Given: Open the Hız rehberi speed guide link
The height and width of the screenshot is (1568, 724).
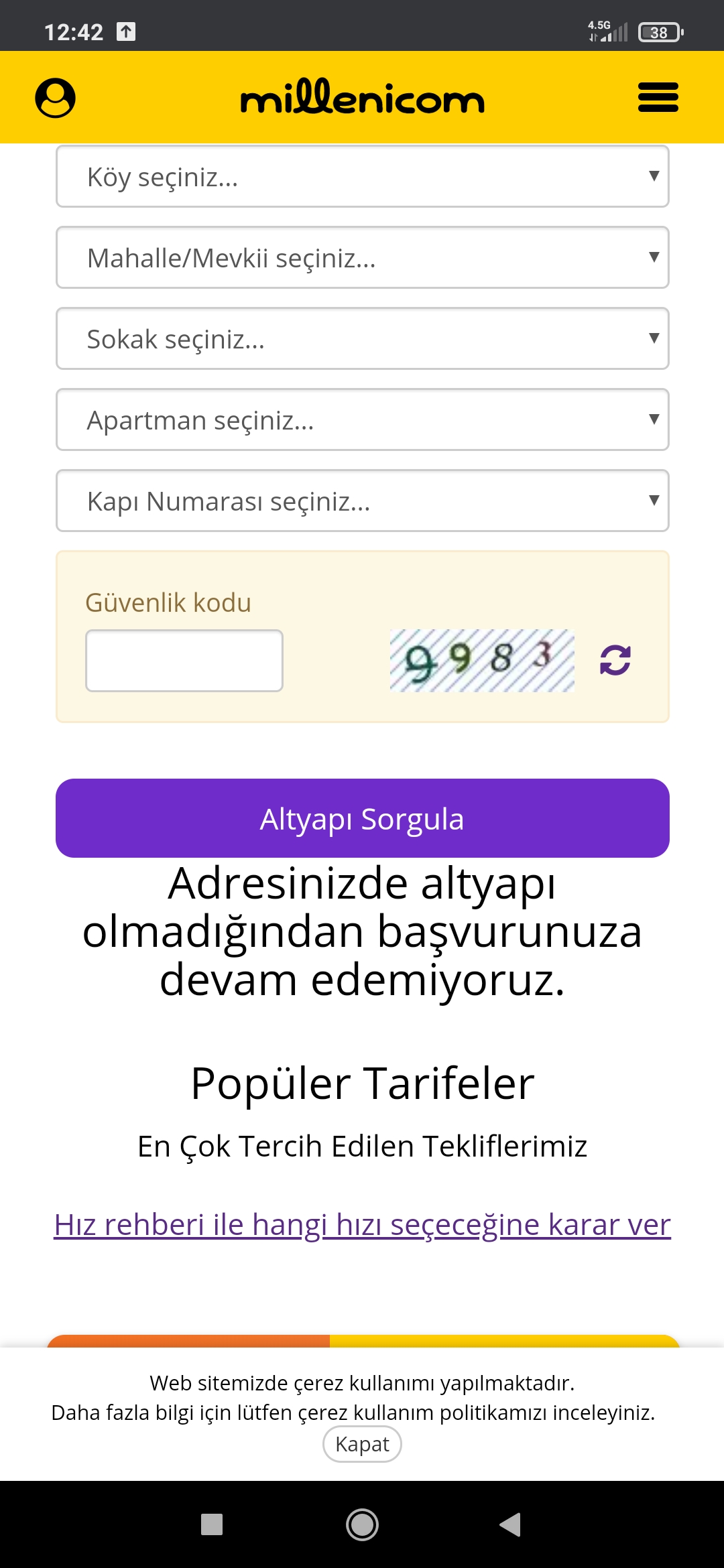Looking at the screenshot, I should pyautogui.click(x=362, y=1224).
